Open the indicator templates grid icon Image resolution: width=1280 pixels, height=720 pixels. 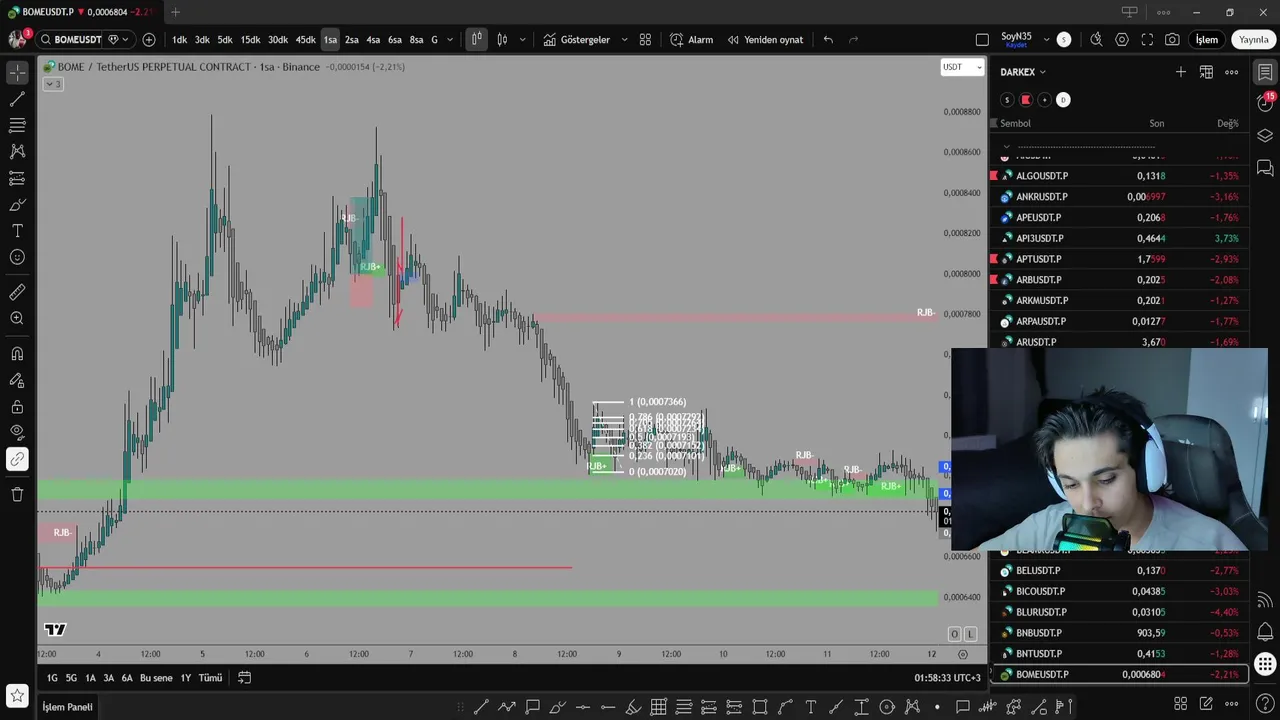click(x=645, y=40)
